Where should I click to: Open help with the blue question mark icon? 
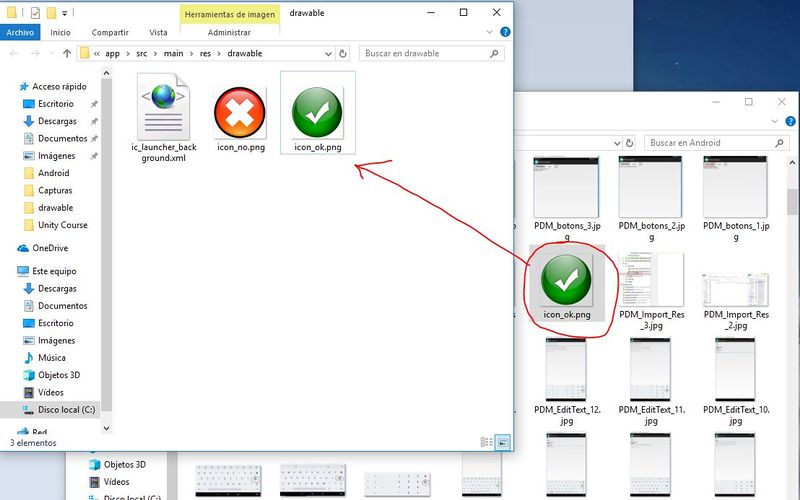[505, 32]
